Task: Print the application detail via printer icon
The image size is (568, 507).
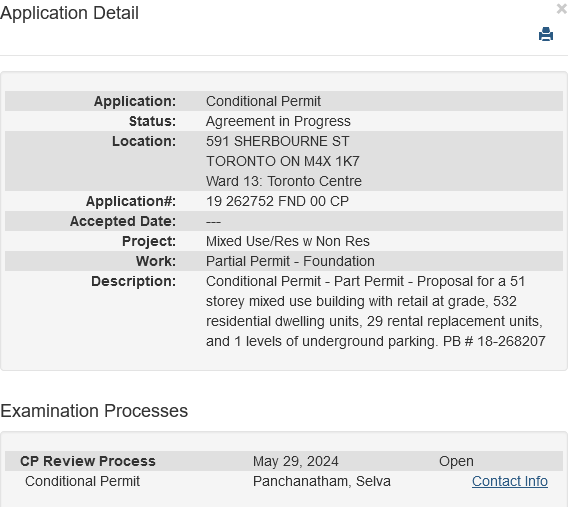Action: (x=546, y=34)
